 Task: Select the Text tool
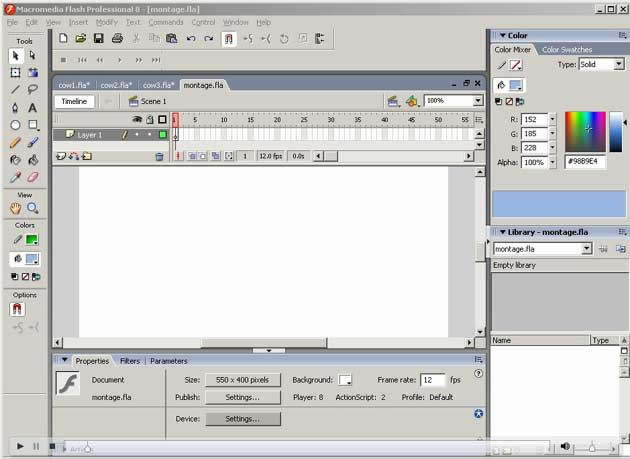pyautogui.click(x=33, y=107)
